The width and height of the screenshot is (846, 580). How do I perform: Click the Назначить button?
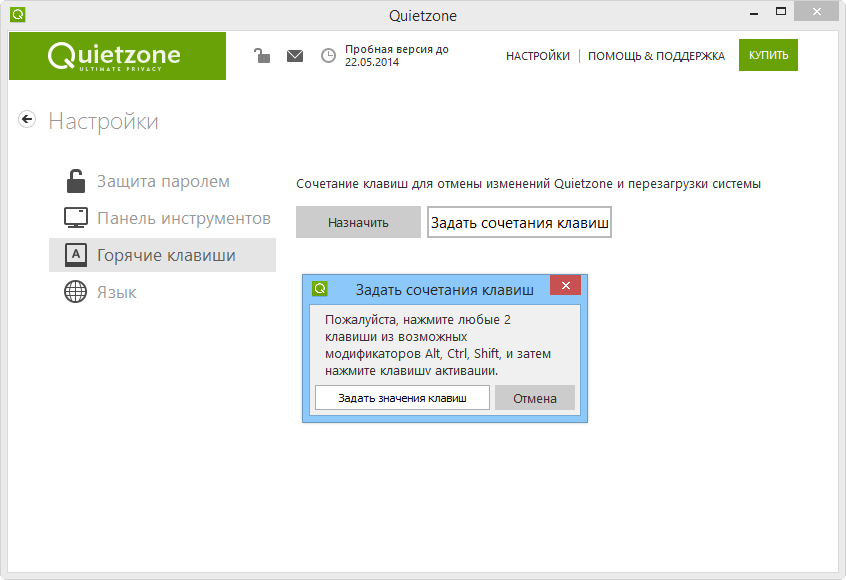coord(358,222)
